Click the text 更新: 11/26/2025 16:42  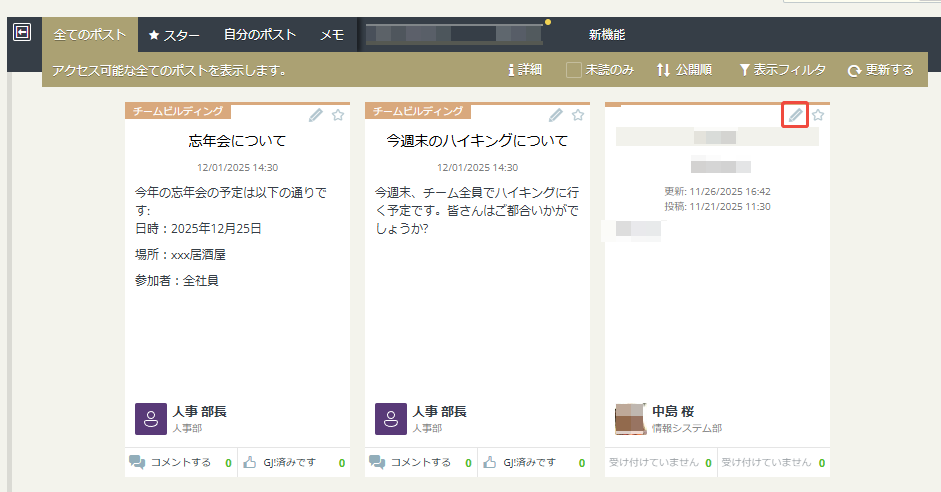pyautogui.click(x=717, y=192)
